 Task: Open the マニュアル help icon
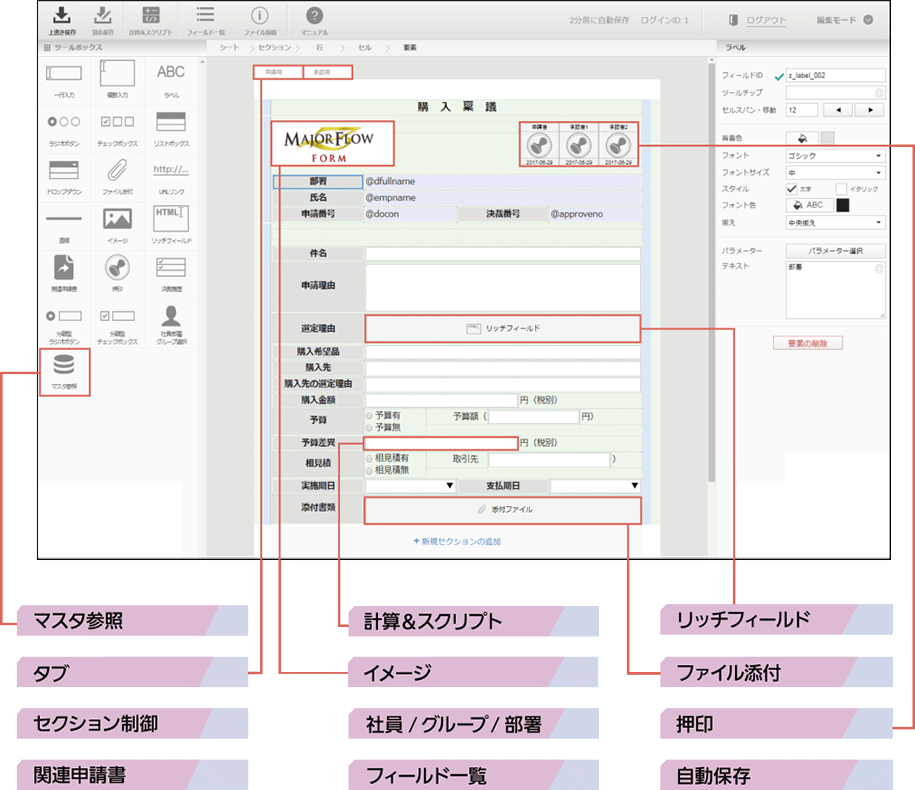coord(314,17)
